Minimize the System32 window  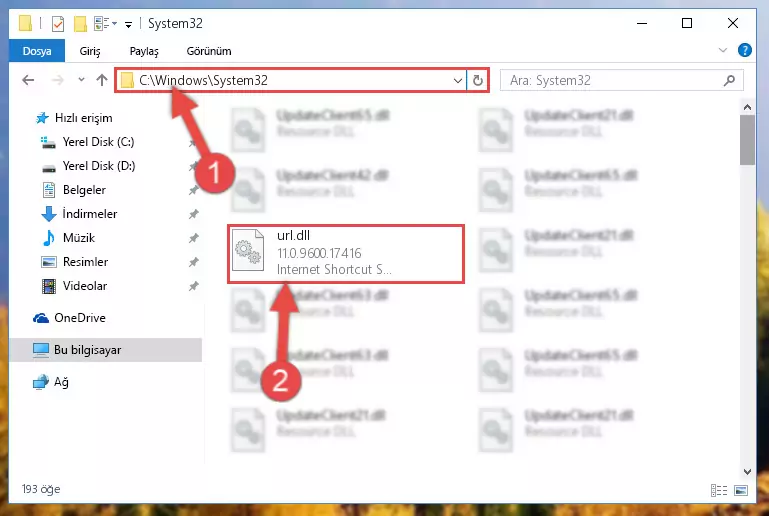pos(642,23)
